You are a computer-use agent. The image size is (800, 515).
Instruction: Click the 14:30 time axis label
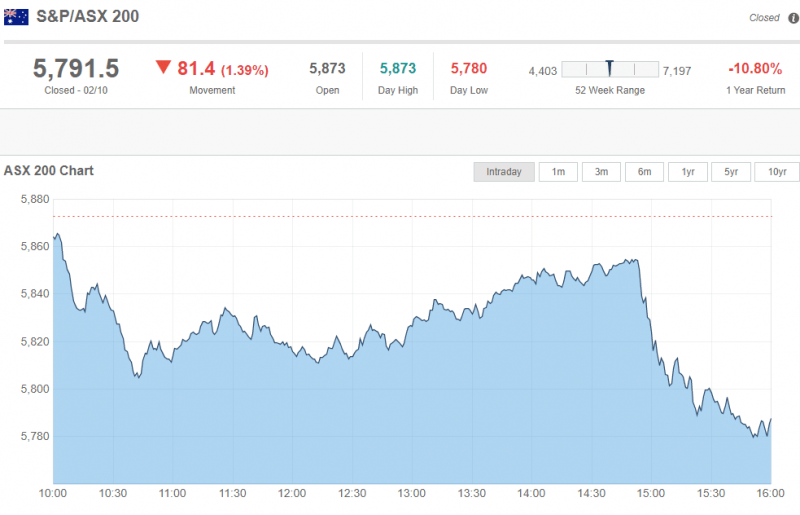(591, 494)
